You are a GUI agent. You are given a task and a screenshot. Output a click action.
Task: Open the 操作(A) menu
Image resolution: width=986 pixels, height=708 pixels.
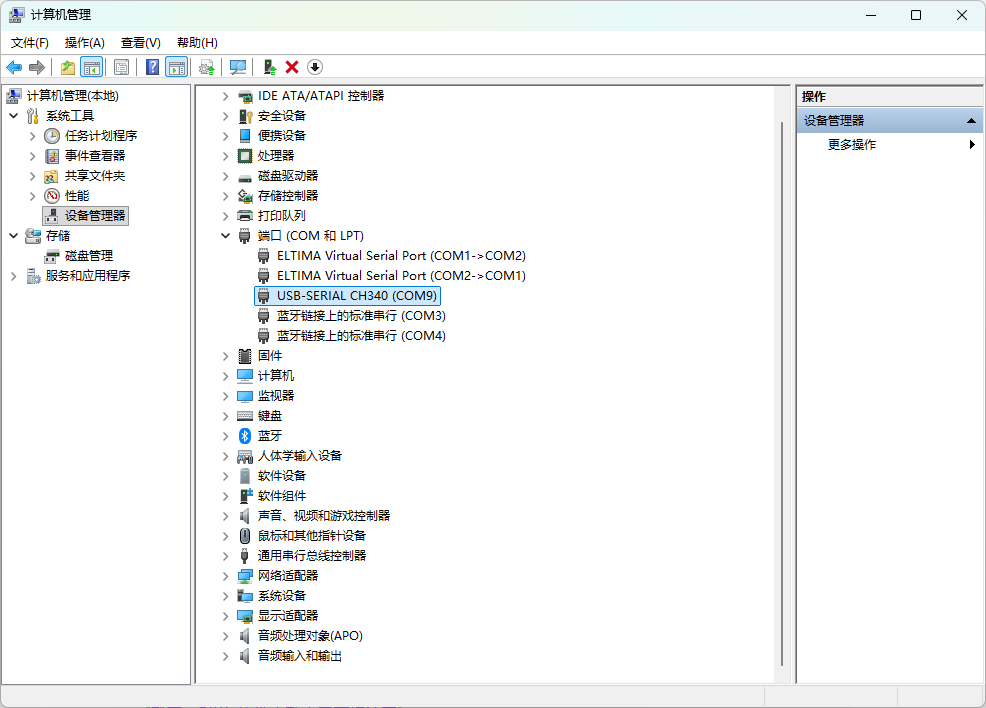84,43
